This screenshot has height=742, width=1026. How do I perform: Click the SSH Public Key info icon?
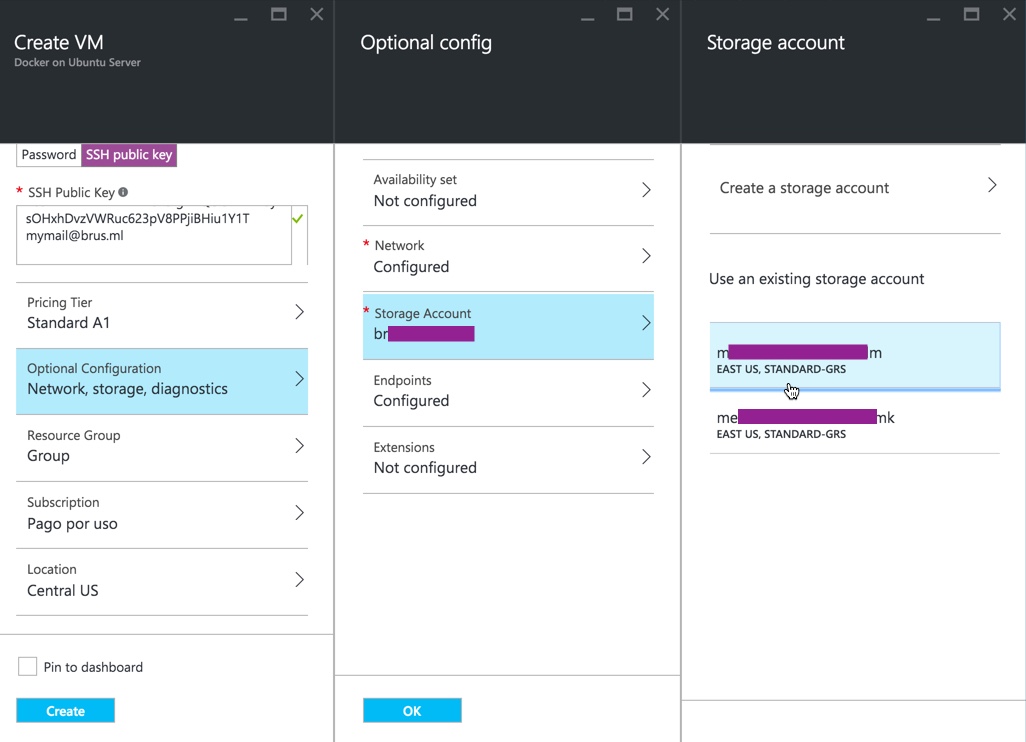tap(123, 192)
